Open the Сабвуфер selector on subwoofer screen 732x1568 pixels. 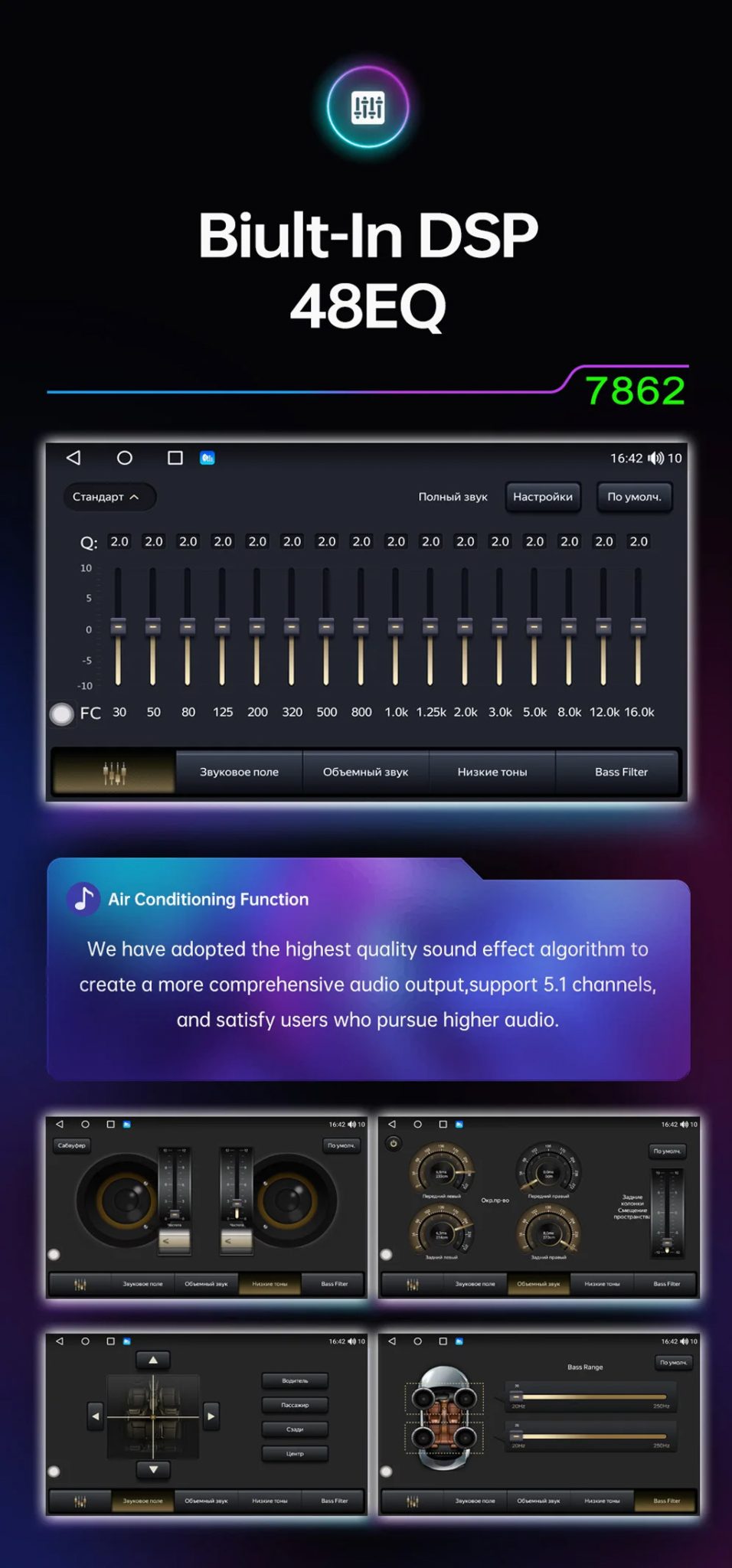click(x=72, y=1145)
